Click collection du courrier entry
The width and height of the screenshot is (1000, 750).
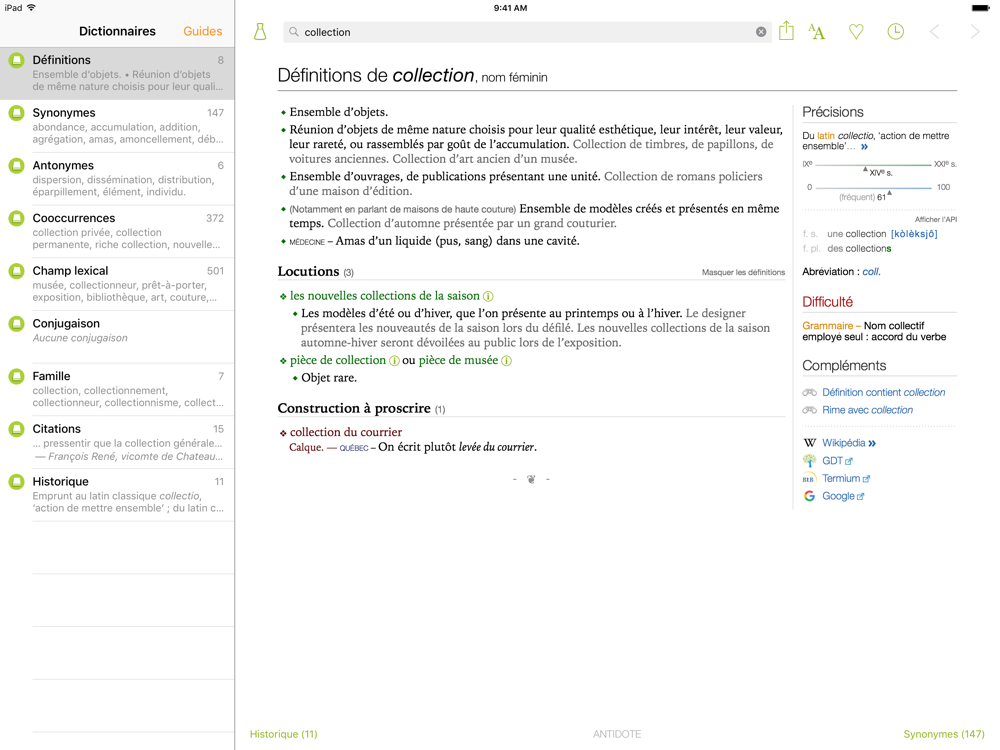tap(346, 432)
